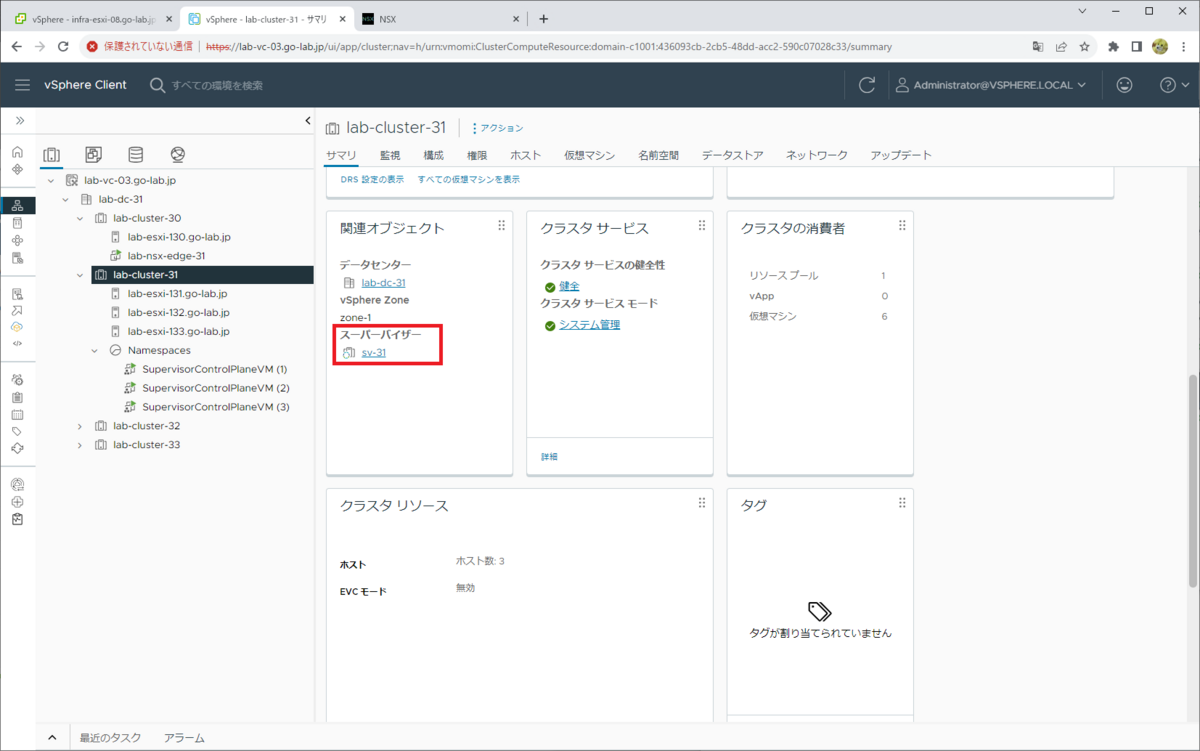Open Administrator@VSPHERE.LOCAL user dropdown

pos(990,85)
